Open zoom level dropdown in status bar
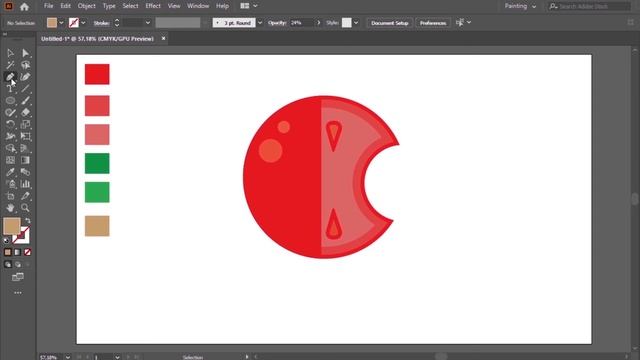The height and width of the screenshot is (360, 640). pyautogui.click(x=68, y=357)
